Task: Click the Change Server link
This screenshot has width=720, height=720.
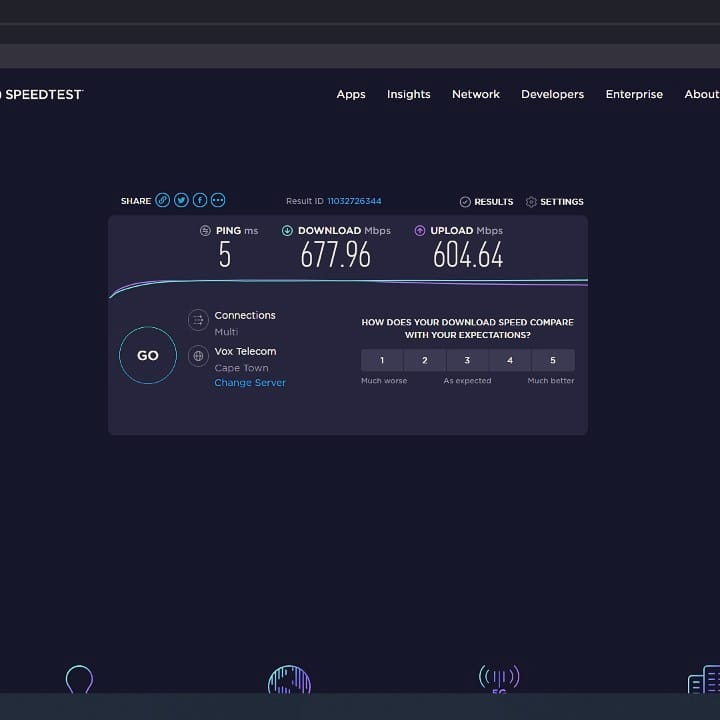Action: [x=250, y=383]
